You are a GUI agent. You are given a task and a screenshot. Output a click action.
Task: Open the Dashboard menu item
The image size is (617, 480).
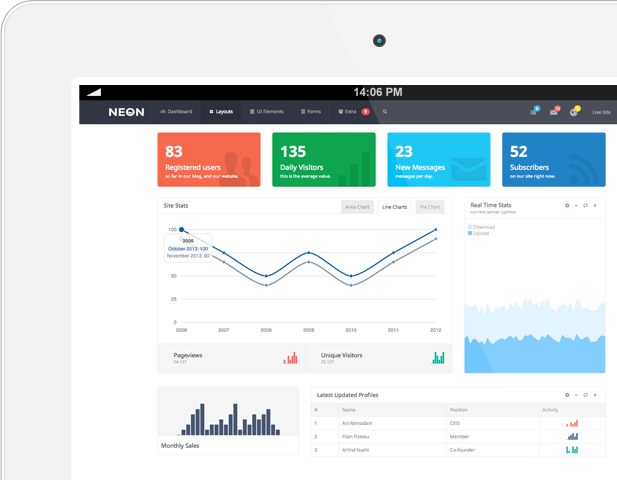(x=176, y=112)
